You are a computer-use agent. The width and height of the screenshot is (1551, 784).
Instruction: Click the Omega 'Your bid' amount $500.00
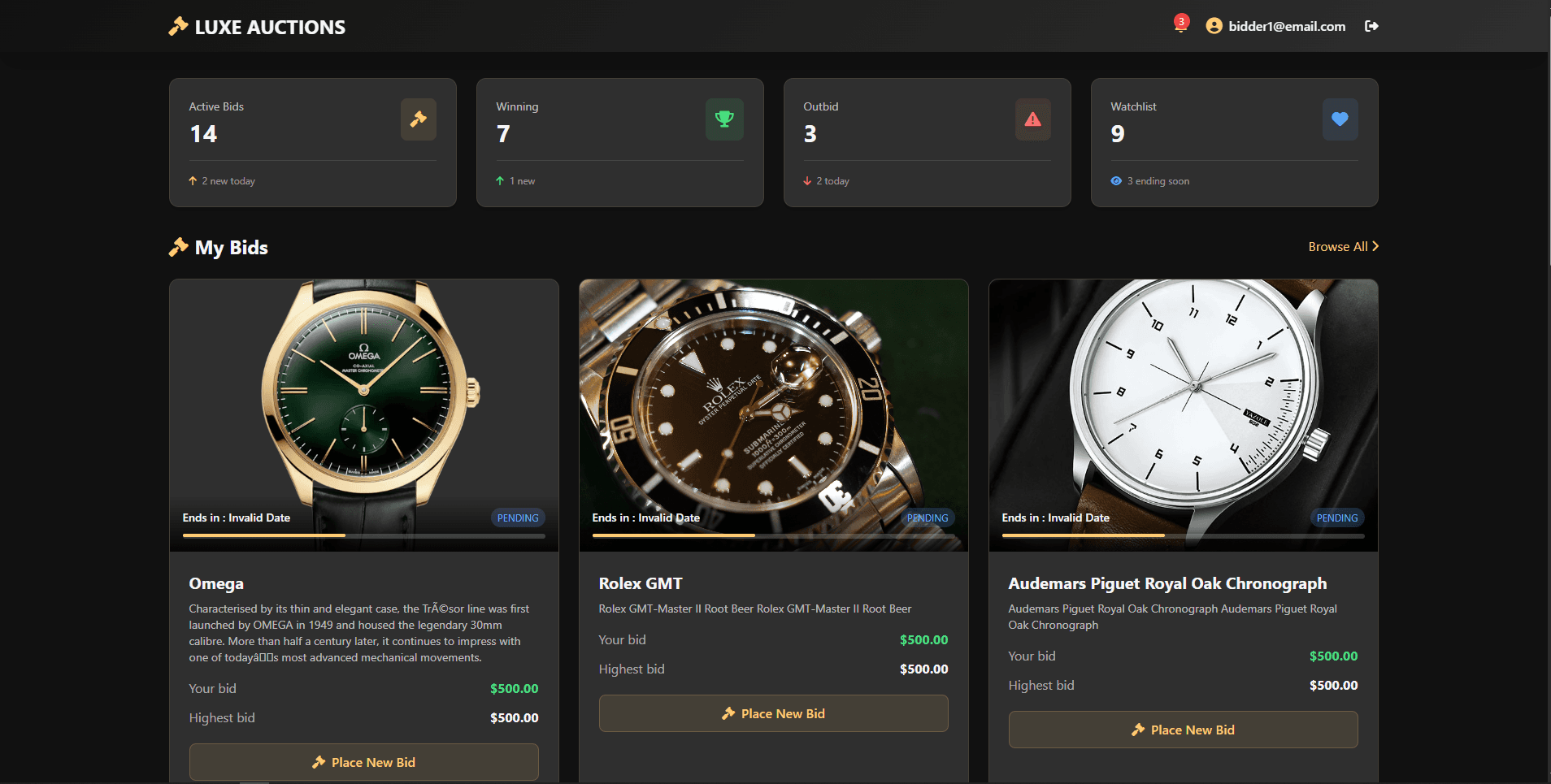point(515,688)
